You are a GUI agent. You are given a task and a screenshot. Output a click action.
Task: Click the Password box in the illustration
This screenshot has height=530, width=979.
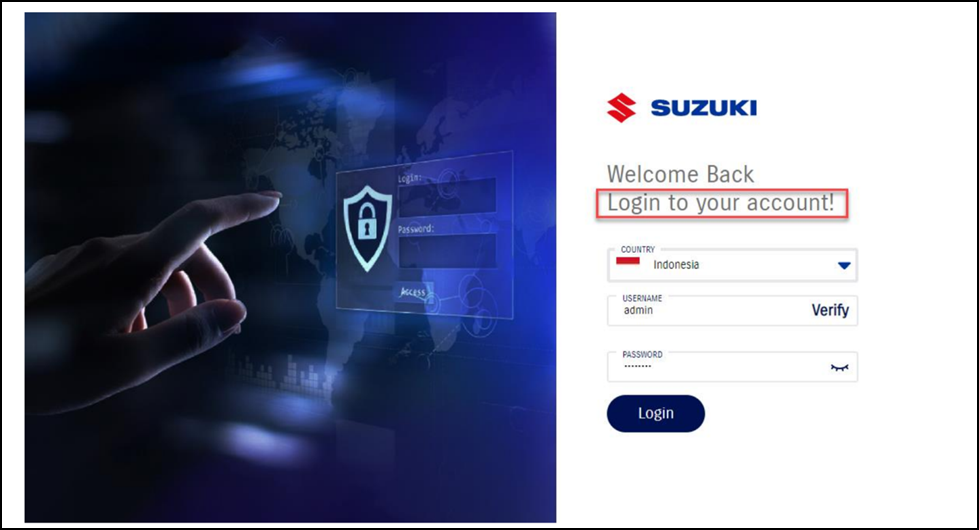click(x=447, y=250)
